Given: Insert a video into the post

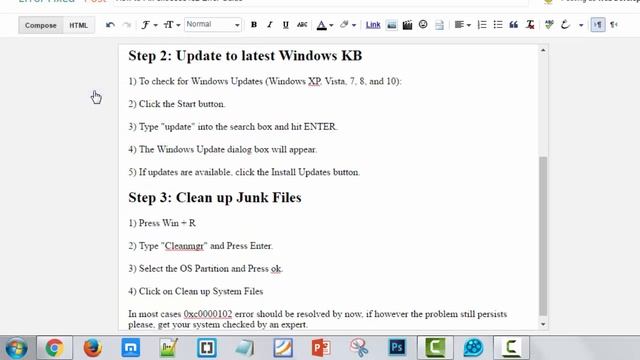Looking at the screenshot, I should pyautogui.click(x=407, y=25).
